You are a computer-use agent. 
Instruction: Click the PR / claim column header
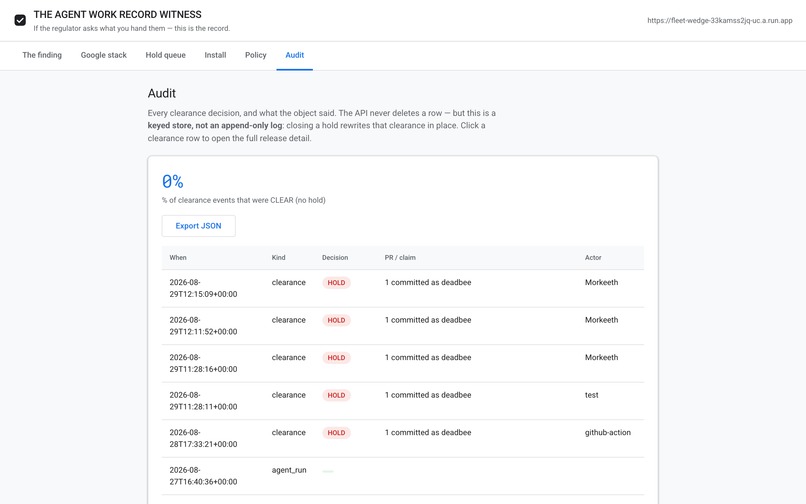point(400,258)
